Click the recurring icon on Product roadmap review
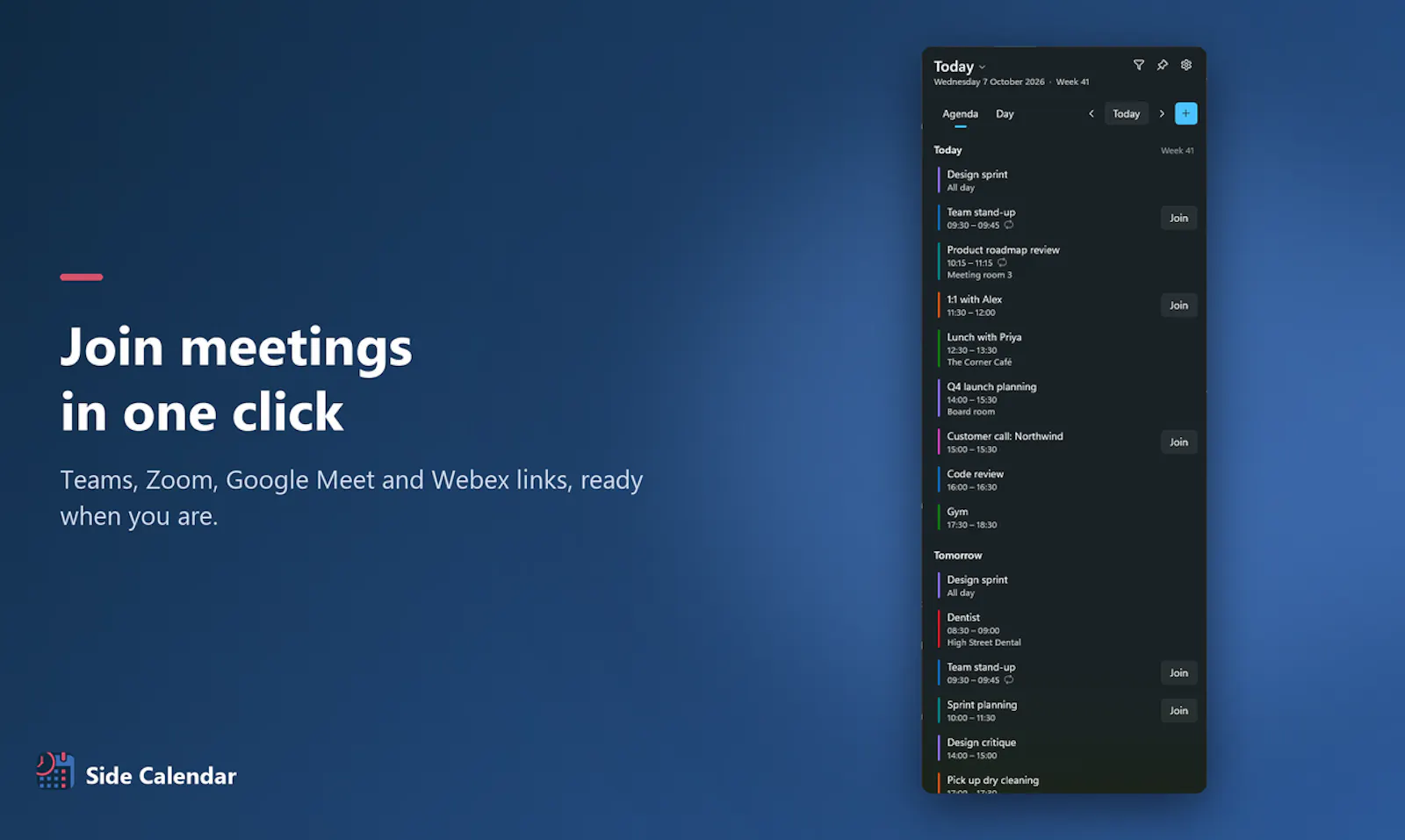Viewport: 1405px width, 840px height. click(1002, 263)
